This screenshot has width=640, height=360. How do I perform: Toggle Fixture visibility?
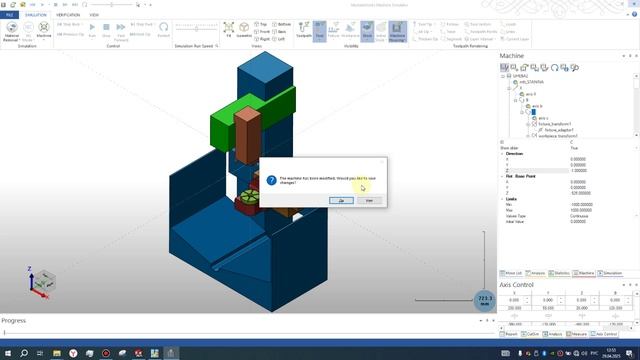pos(333,30)
